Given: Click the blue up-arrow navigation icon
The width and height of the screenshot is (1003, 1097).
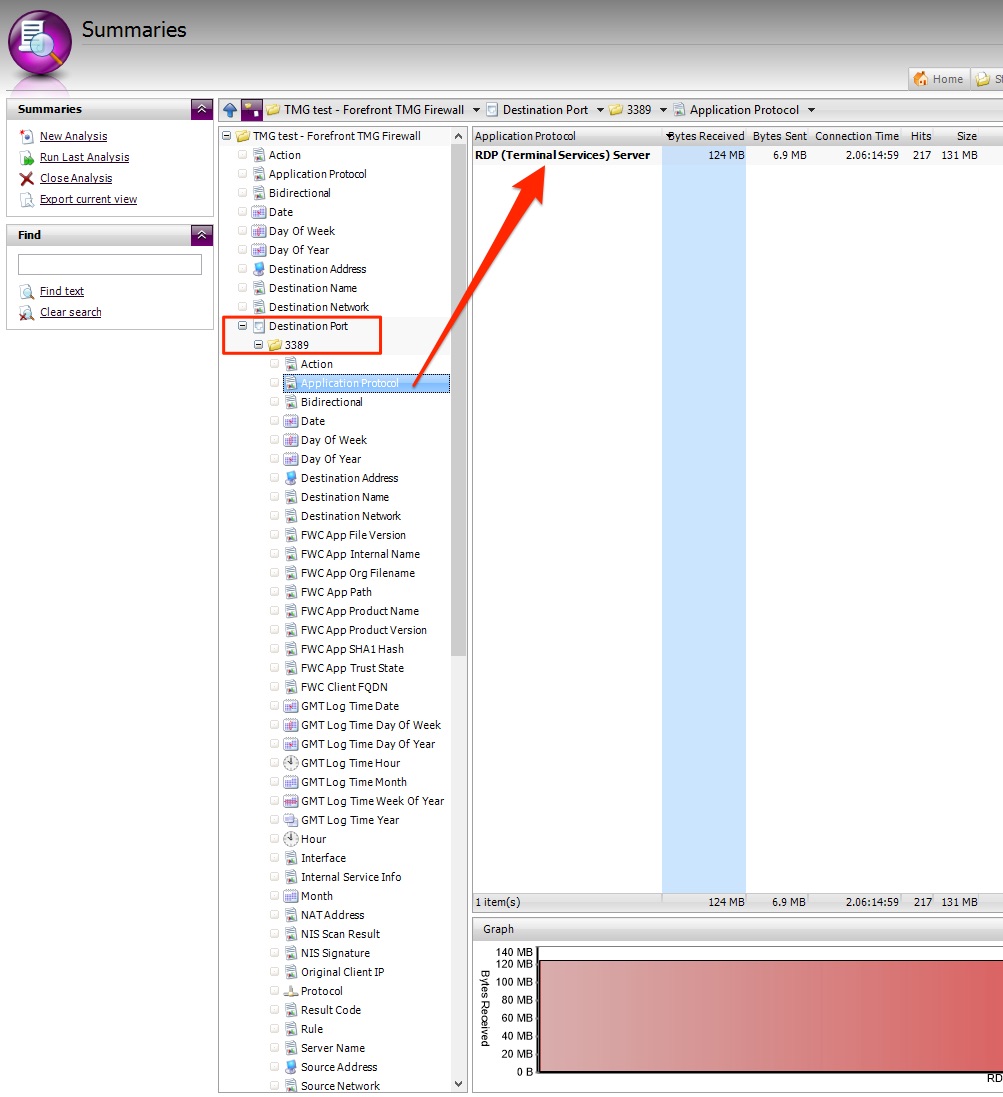Looking at the screenshot, I should point(230,110).
